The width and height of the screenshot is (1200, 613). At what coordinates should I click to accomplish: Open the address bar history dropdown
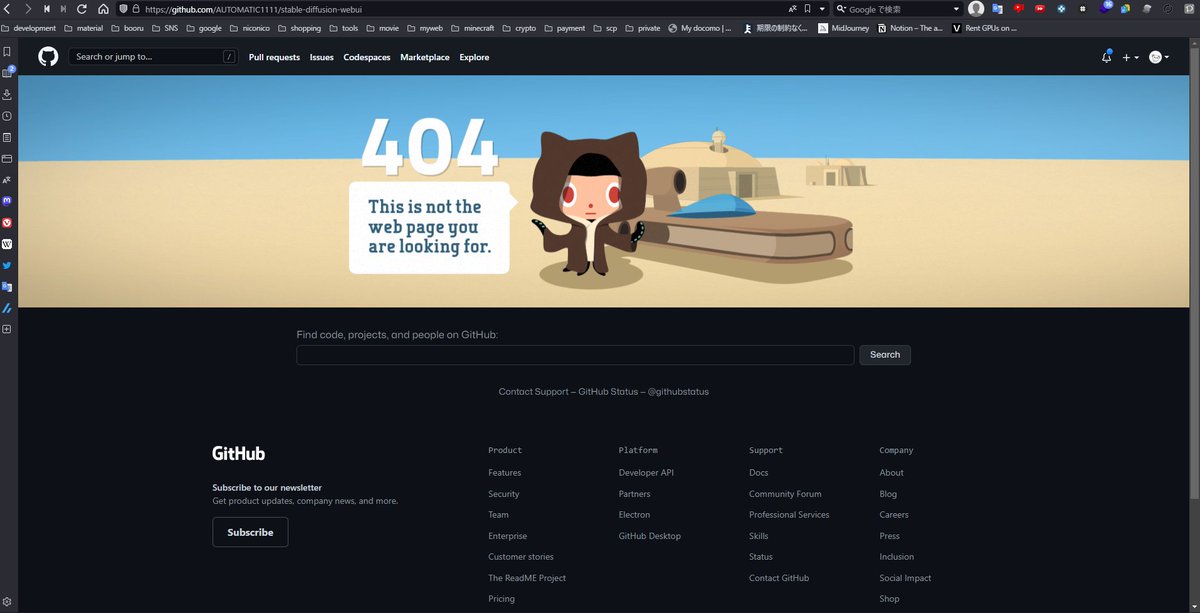click(822, 9)
